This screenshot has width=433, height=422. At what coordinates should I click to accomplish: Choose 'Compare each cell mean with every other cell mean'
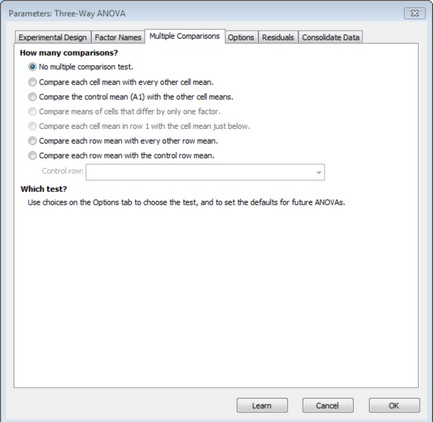[x=32, y=82]
